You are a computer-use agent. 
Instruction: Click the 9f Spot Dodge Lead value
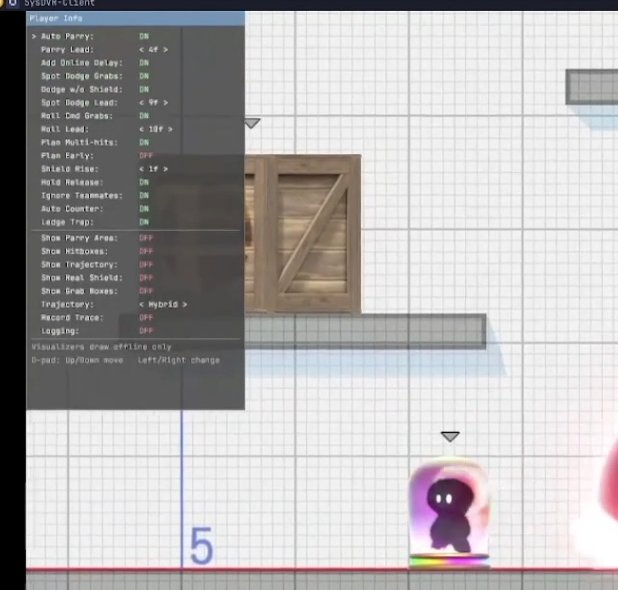[x=153, y=102]
